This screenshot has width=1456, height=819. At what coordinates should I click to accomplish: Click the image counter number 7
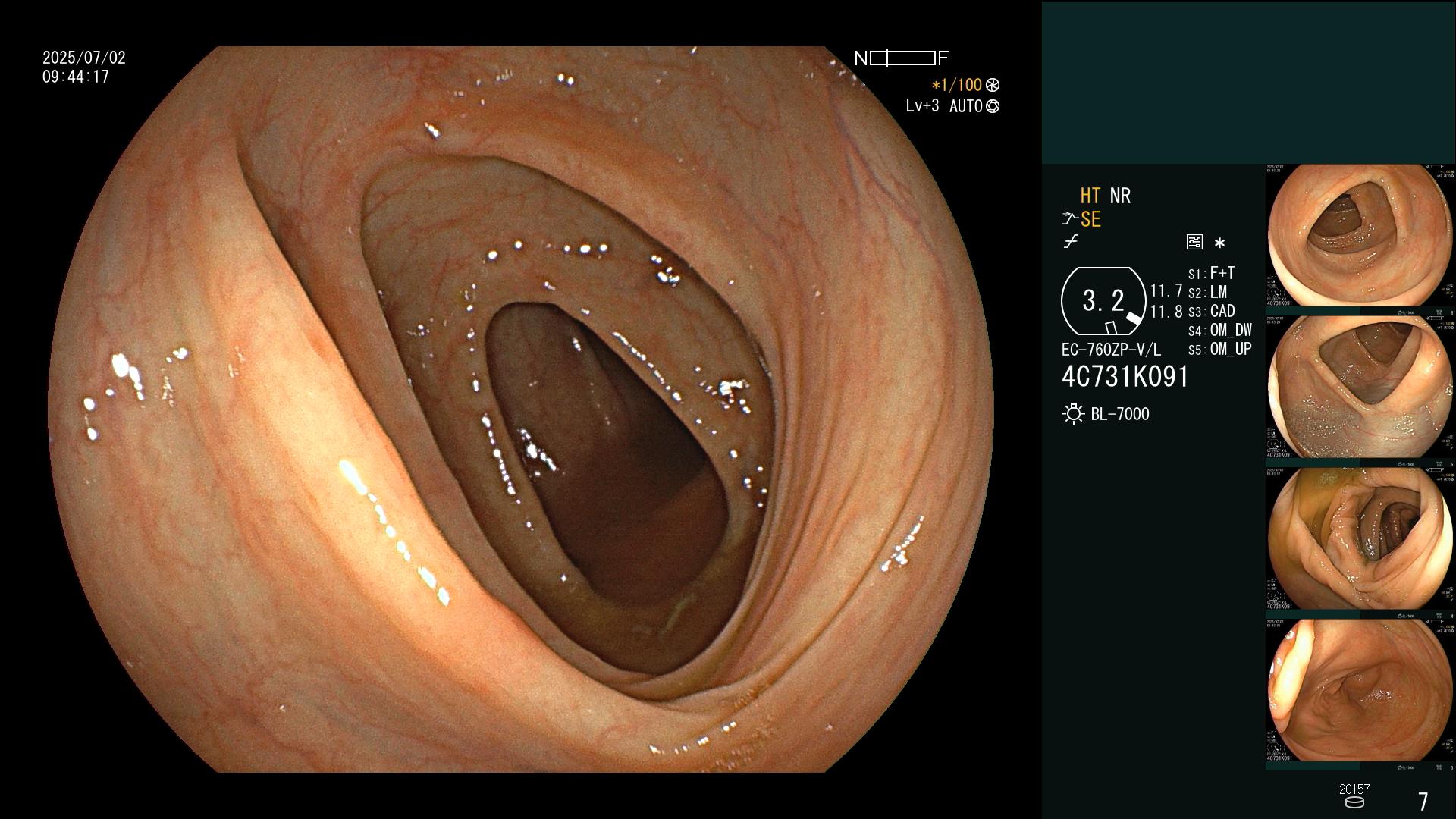1423,801
